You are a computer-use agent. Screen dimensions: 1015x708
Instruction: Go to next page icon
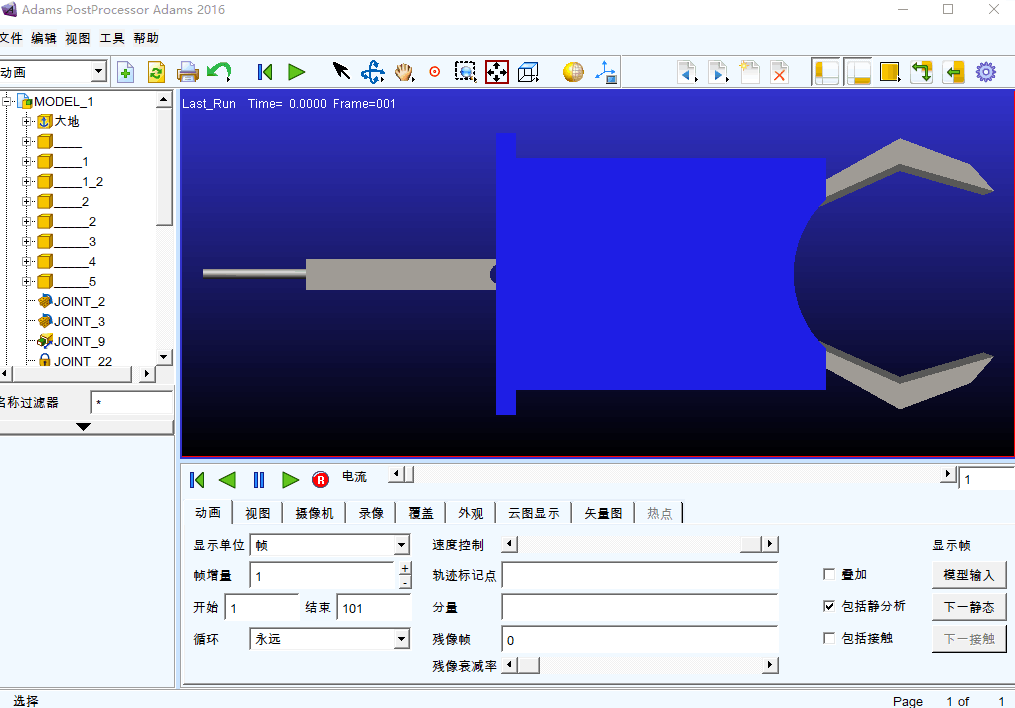[x=719, y=72]
